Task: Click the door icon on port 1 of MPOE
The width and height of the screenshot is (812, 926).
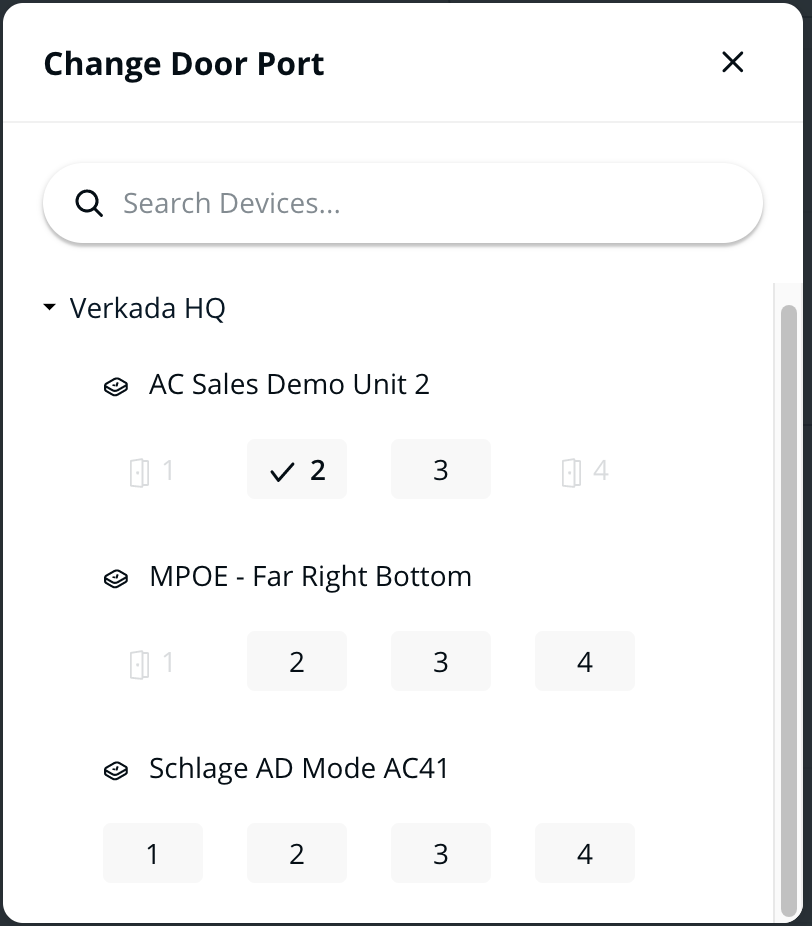Action: point(140,663)
